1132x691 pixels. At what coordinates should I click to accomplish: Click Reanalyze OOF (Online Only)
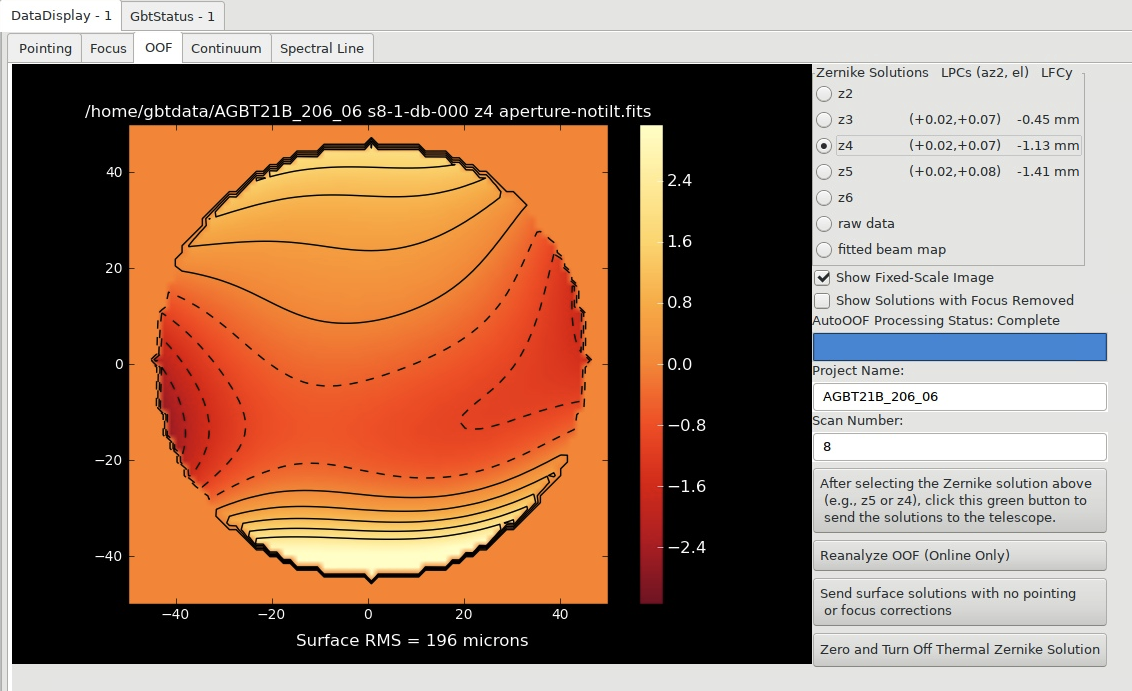tap(959, 555)
